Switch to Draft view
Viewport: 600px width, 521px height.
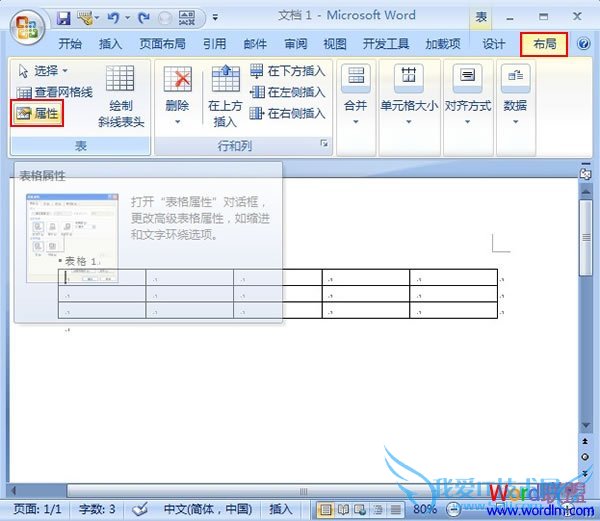click(395, 510)
